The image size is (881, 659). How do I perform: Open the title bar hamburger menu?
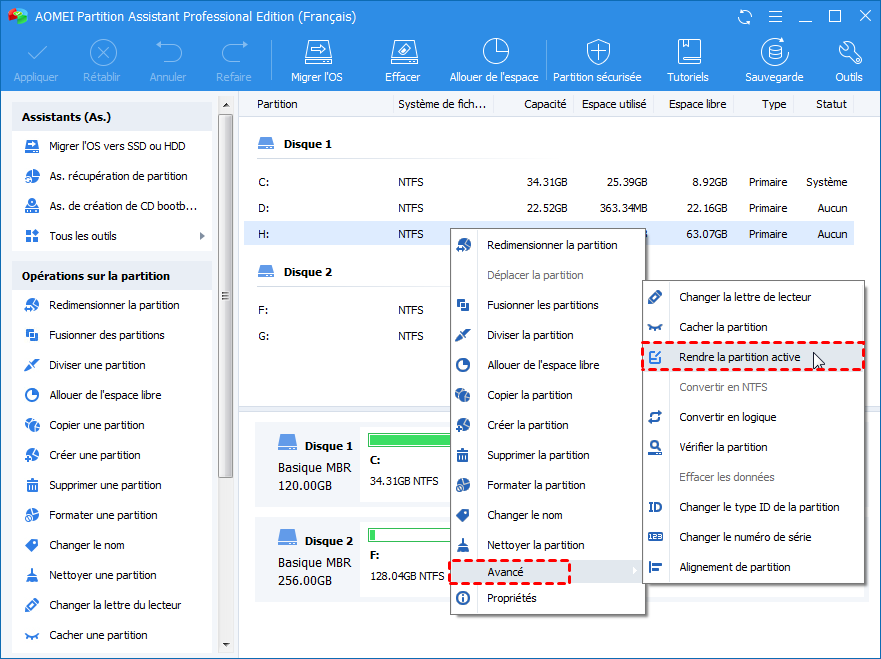pyautogui.click(x=775, y=16)
